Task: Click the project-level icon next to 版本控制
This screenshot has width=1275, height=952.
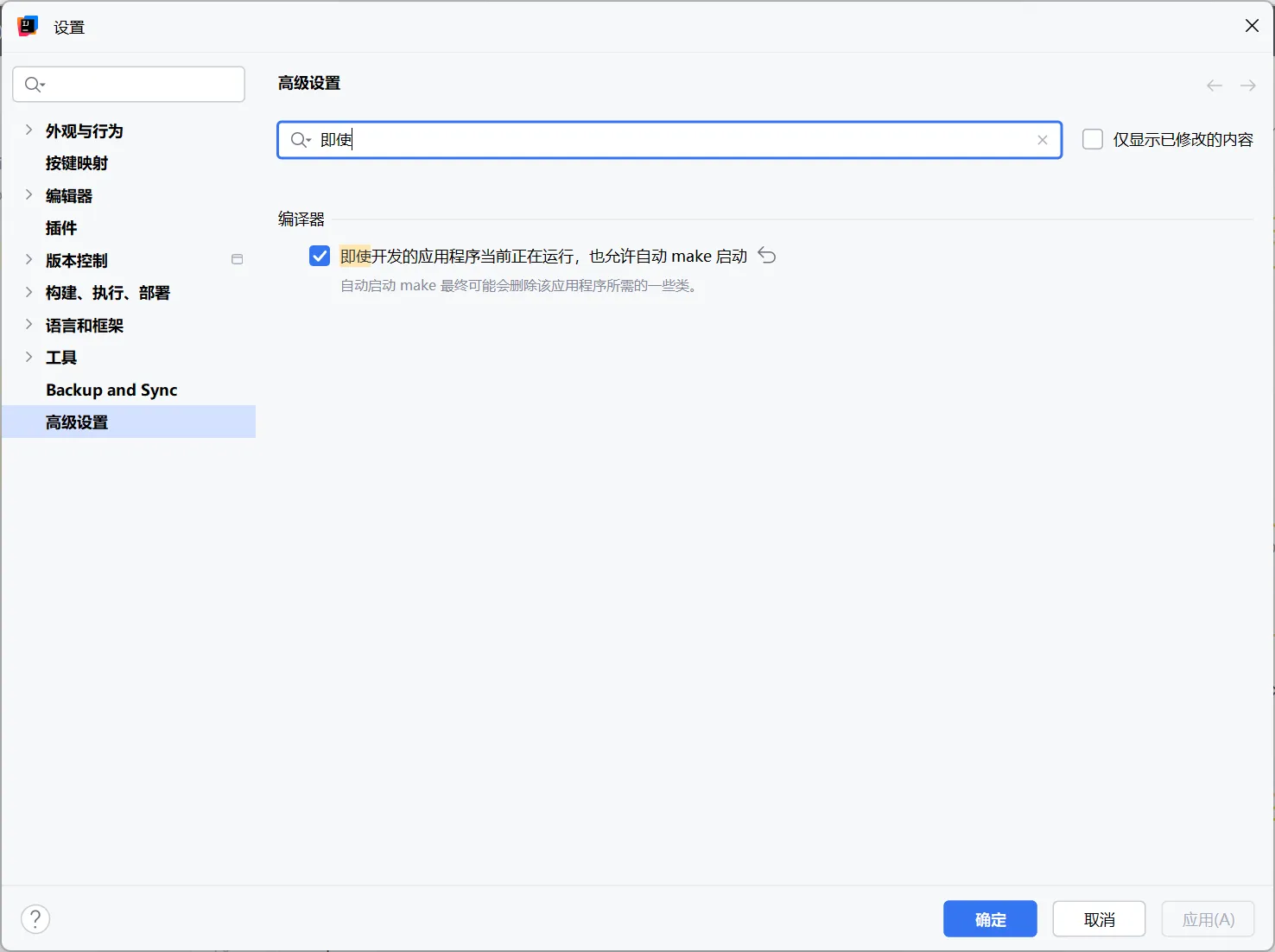Action: (238, 260)
